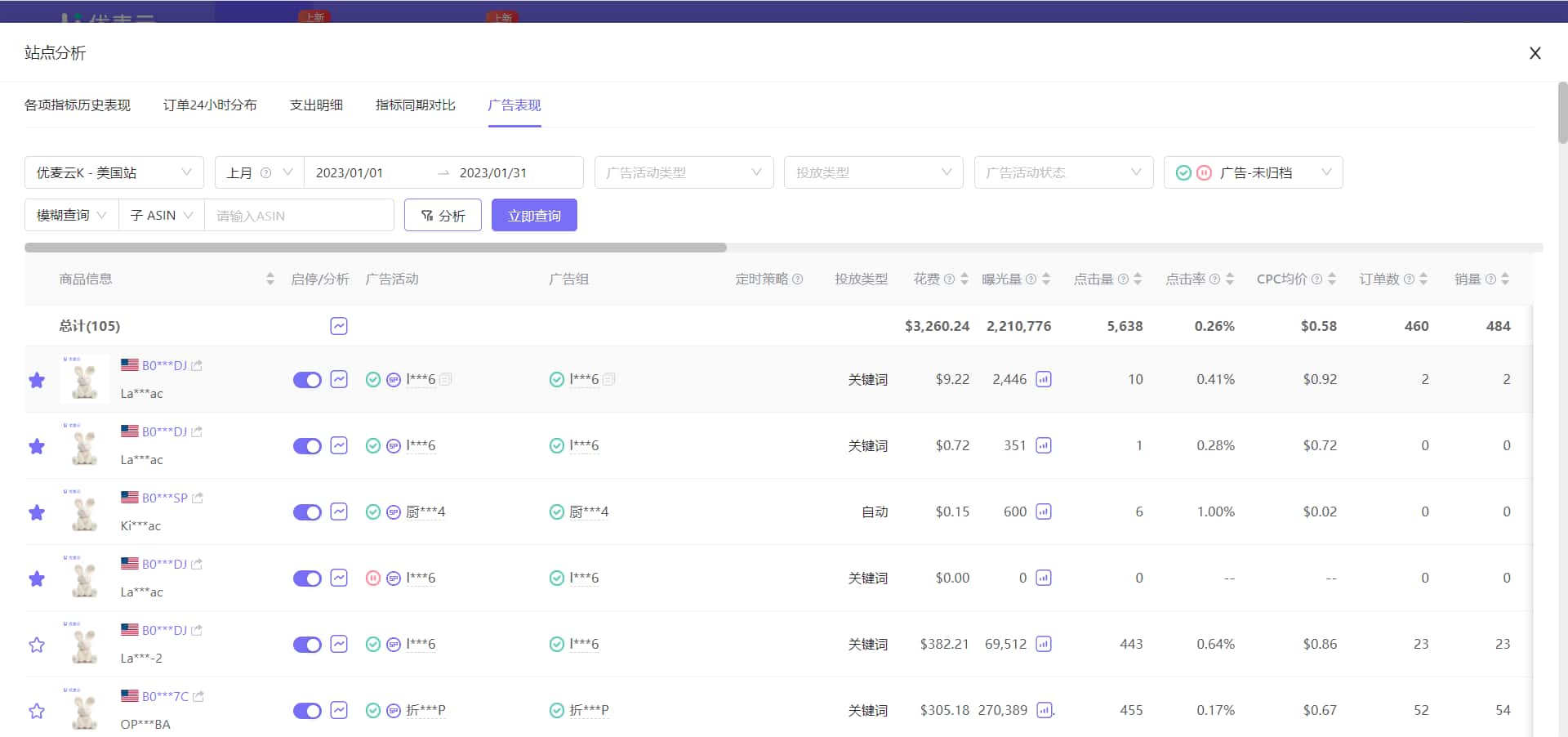The image size is (1568, 737).
Task: Open exposure chart icon beside 69,512
Action: (1044, 644)
